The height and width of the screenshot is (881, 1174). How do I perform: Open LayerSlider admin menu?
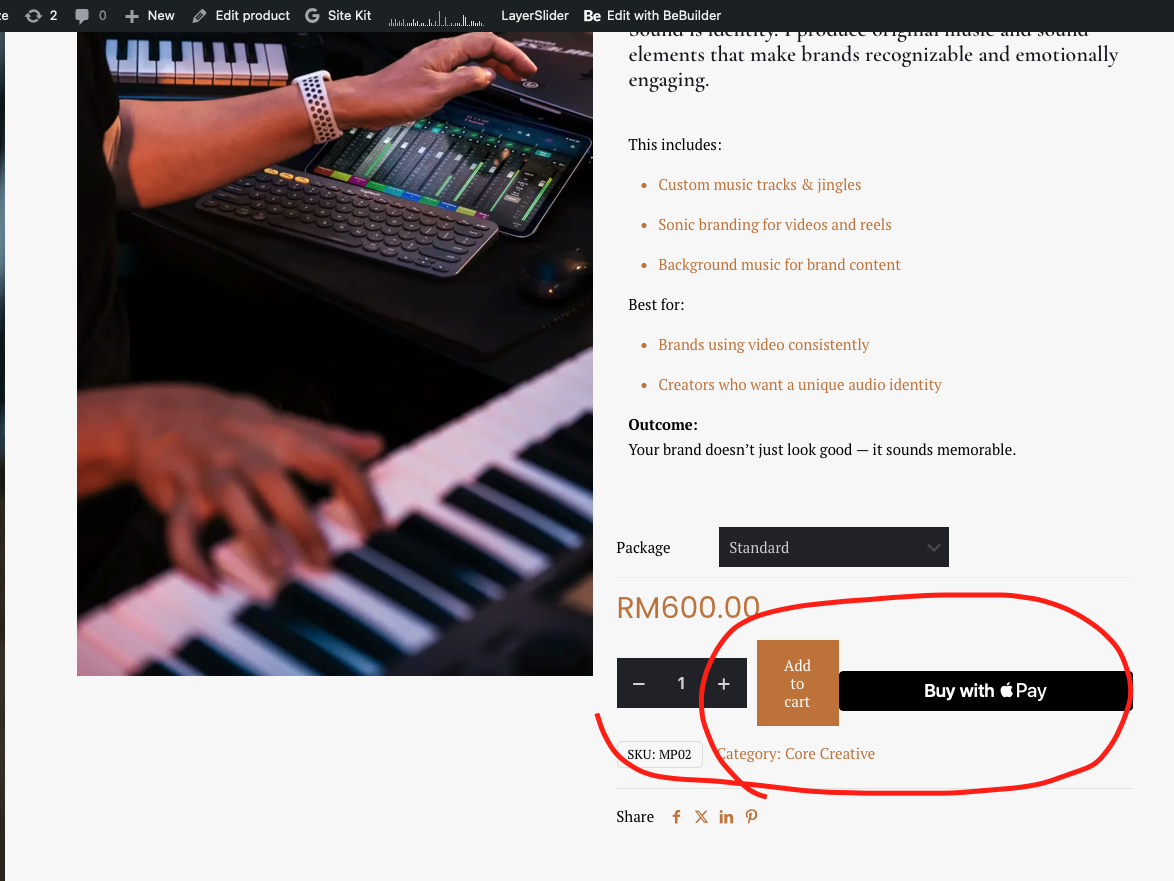click(535, 16)
